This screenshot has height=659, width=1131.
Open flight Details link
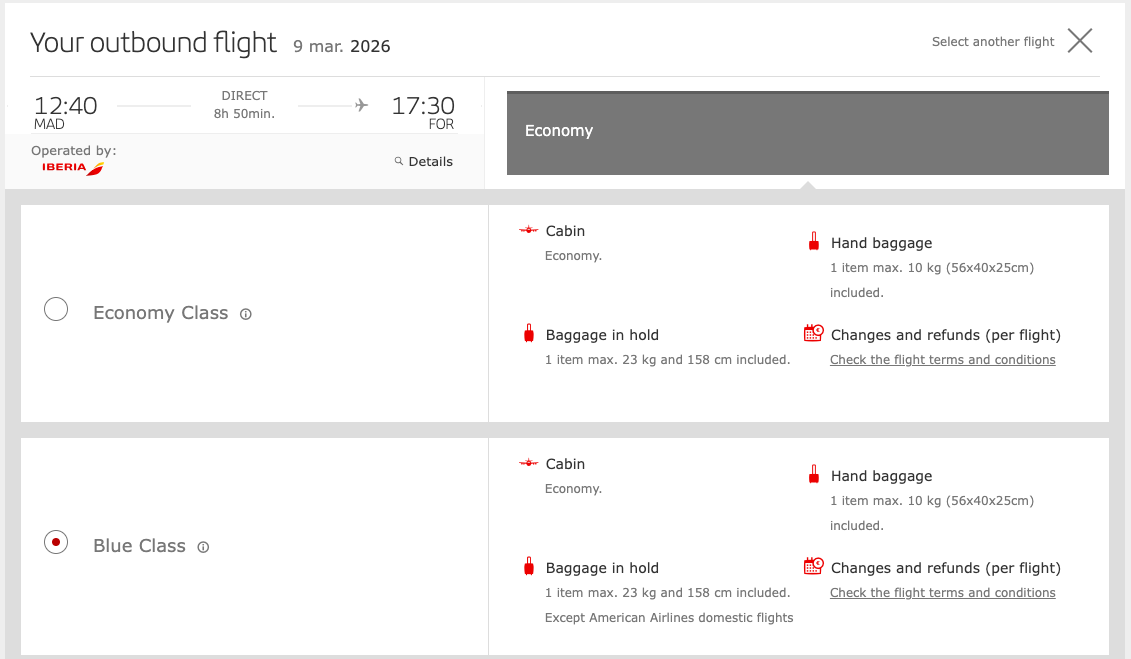(x=431, y=162)
